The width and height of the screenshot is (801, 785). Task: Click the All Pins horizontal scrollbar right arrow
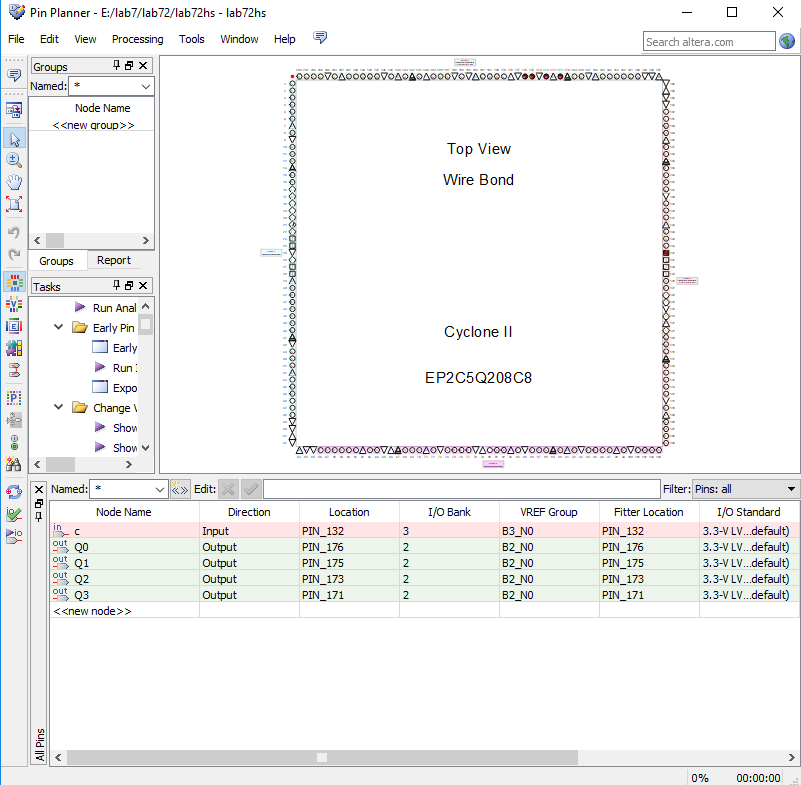791,757
